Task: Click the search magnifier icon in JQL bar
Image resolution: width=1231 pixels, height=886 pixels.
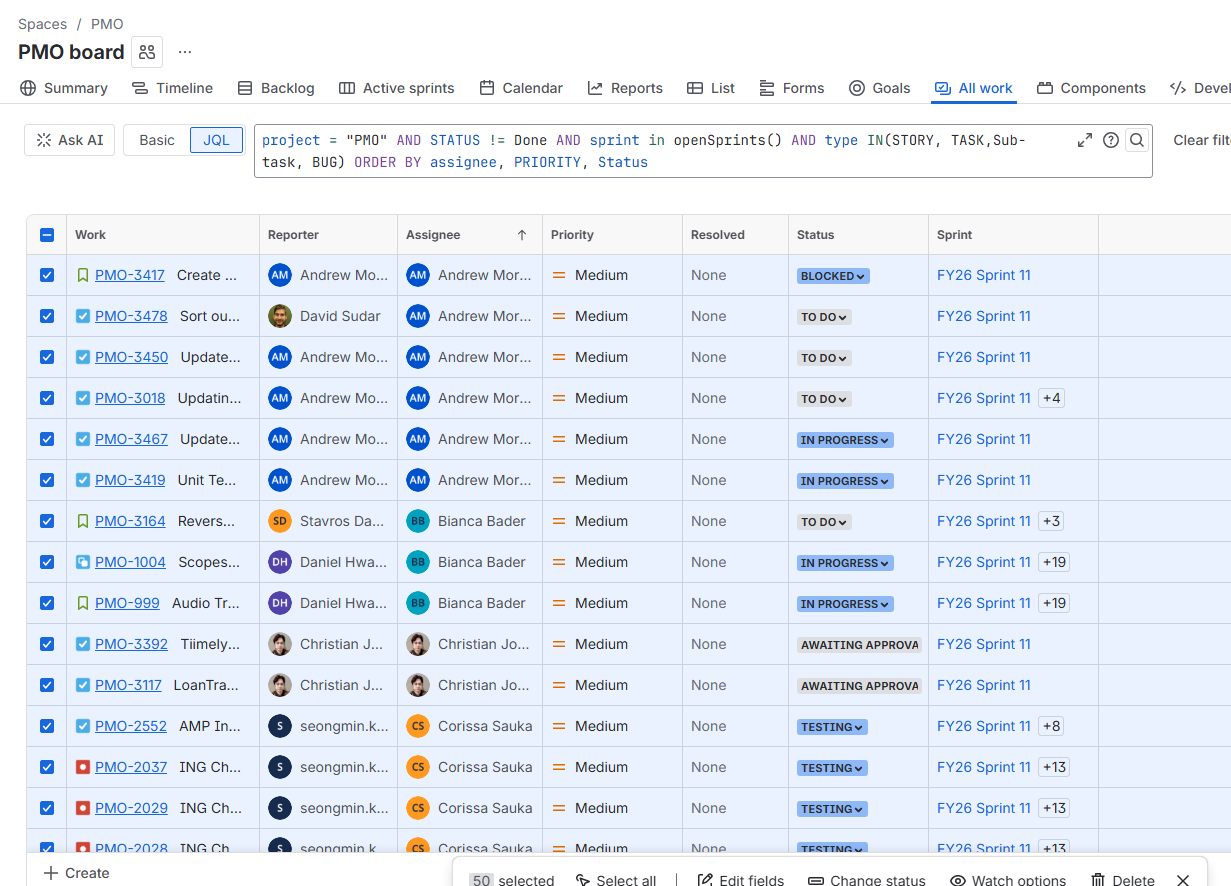Action: 1137,140
